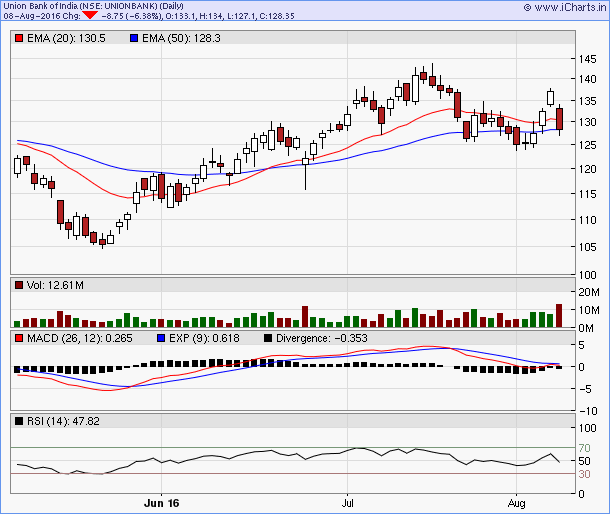Image resolution: width=610 pixels, height=514 pixels.
Task: Click the 'EMA (20): 130.5' label
Action: point(66,38)
